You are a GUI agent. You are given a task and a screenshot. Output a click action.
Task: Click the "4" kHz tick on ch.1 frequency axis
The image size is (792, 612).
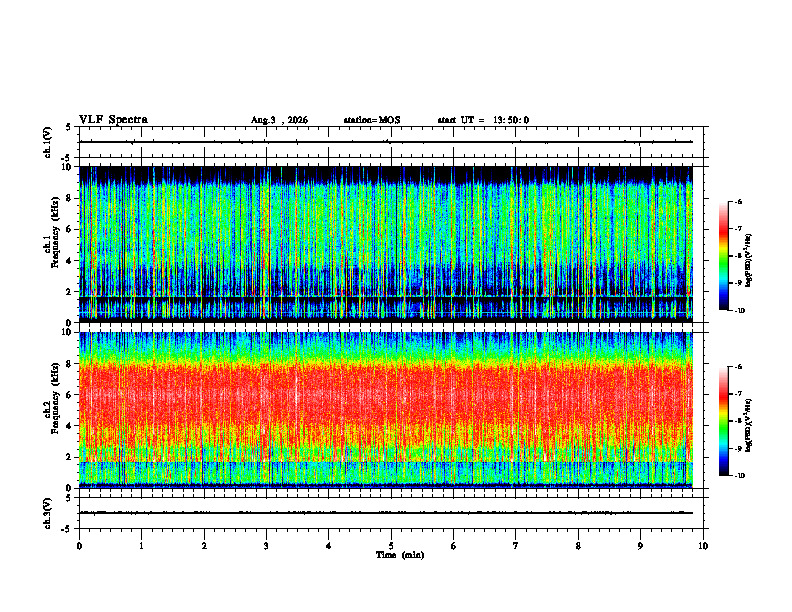tap(69, 261)
